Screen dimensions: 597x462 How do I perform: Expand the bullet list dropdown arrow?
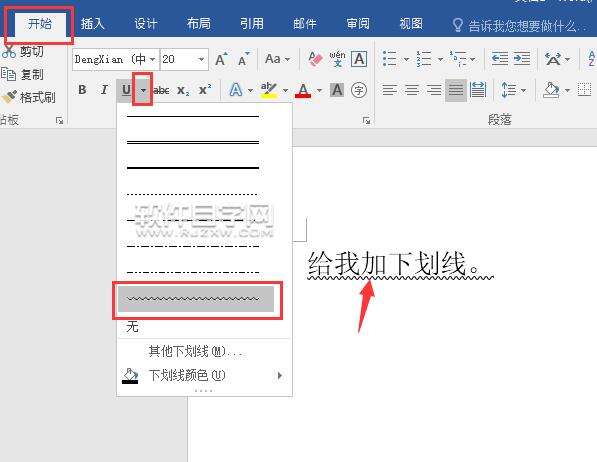point(406,59)
